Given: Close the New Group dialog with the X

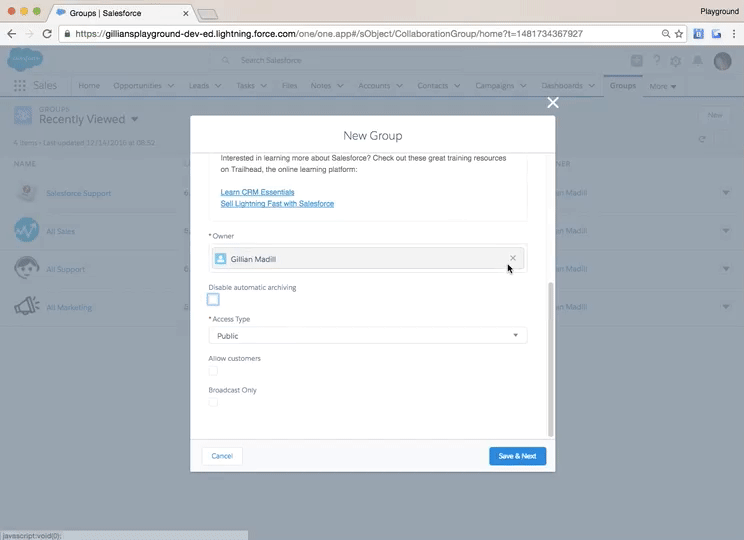Looking at the screenshot, I should pos(552,102).
